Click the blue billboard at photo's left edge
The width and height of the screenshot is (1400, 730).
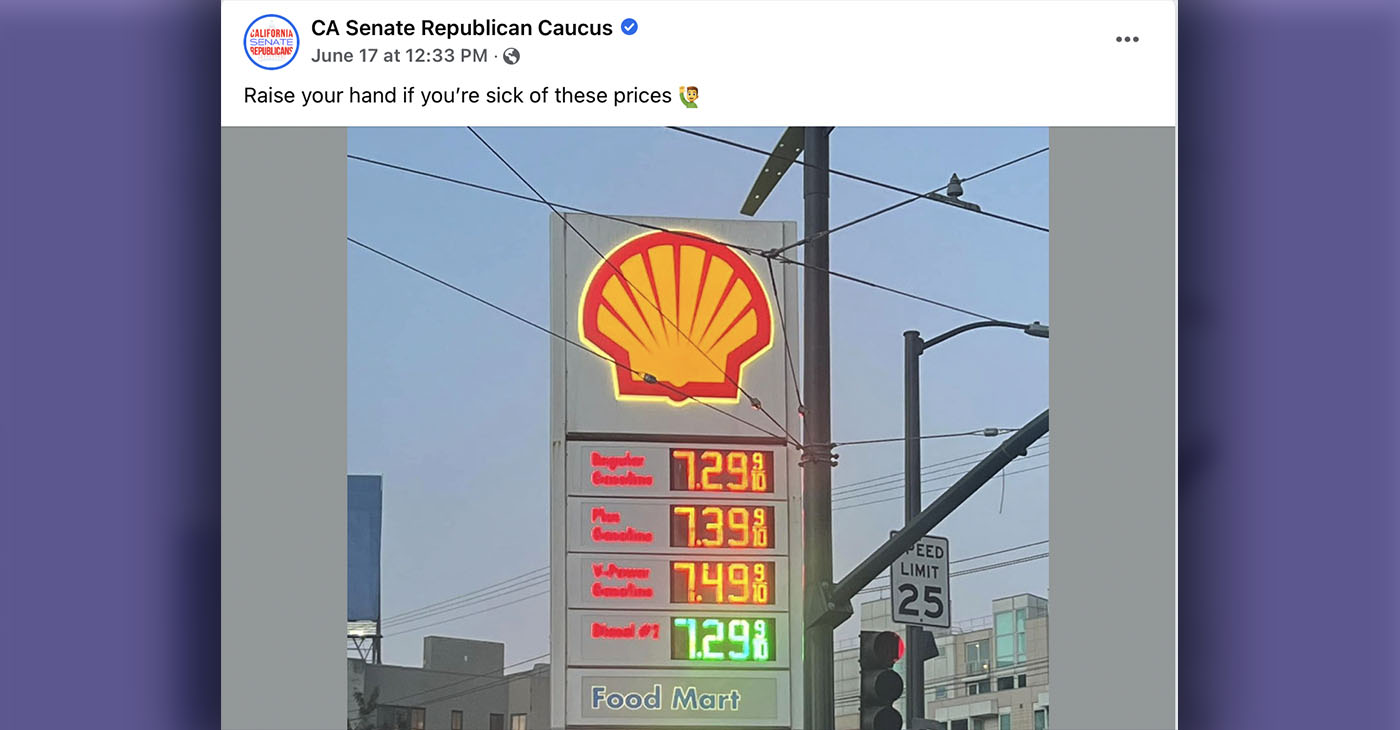click(364, 548)
